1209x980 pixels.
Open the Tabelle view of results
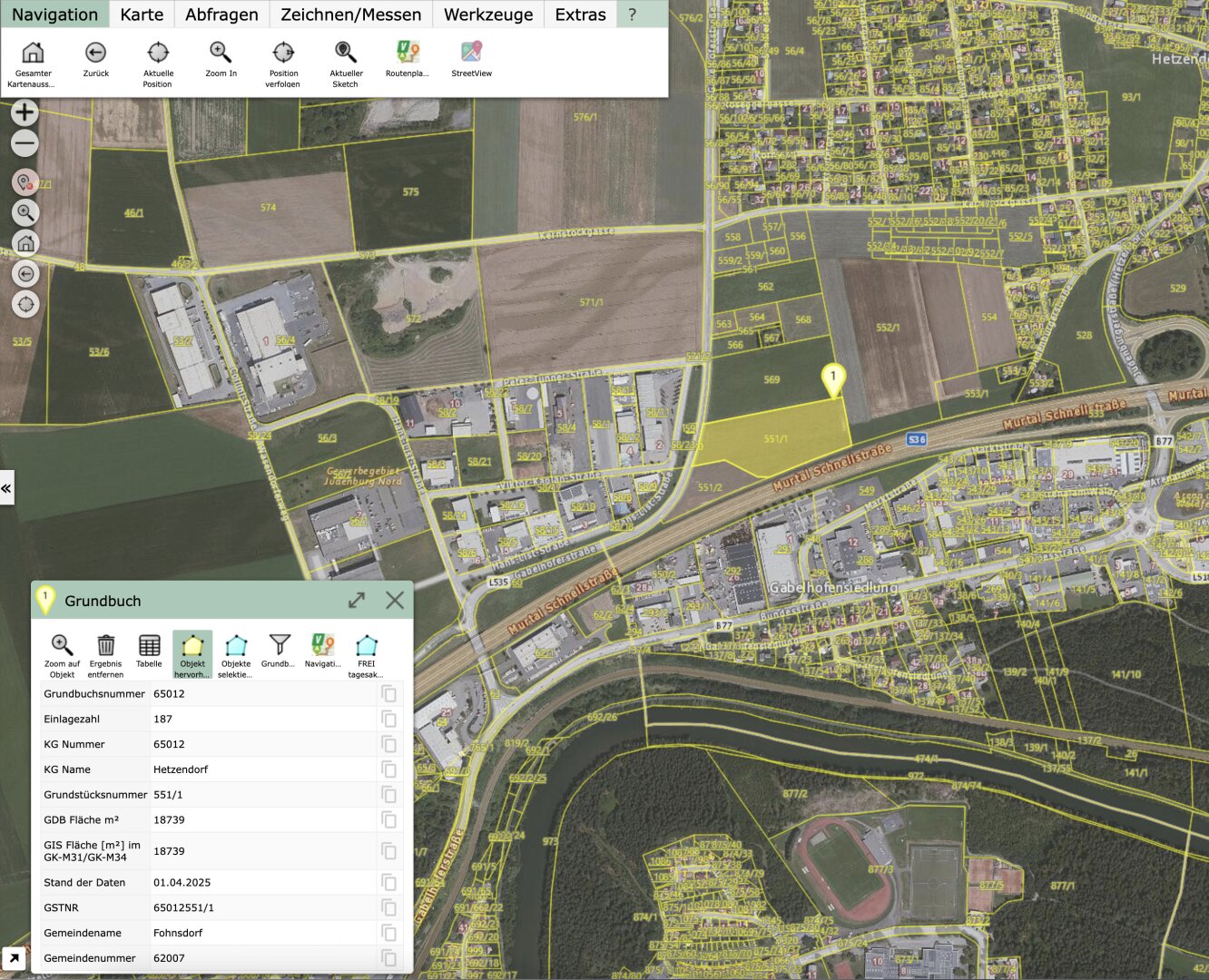click(149, 646)
